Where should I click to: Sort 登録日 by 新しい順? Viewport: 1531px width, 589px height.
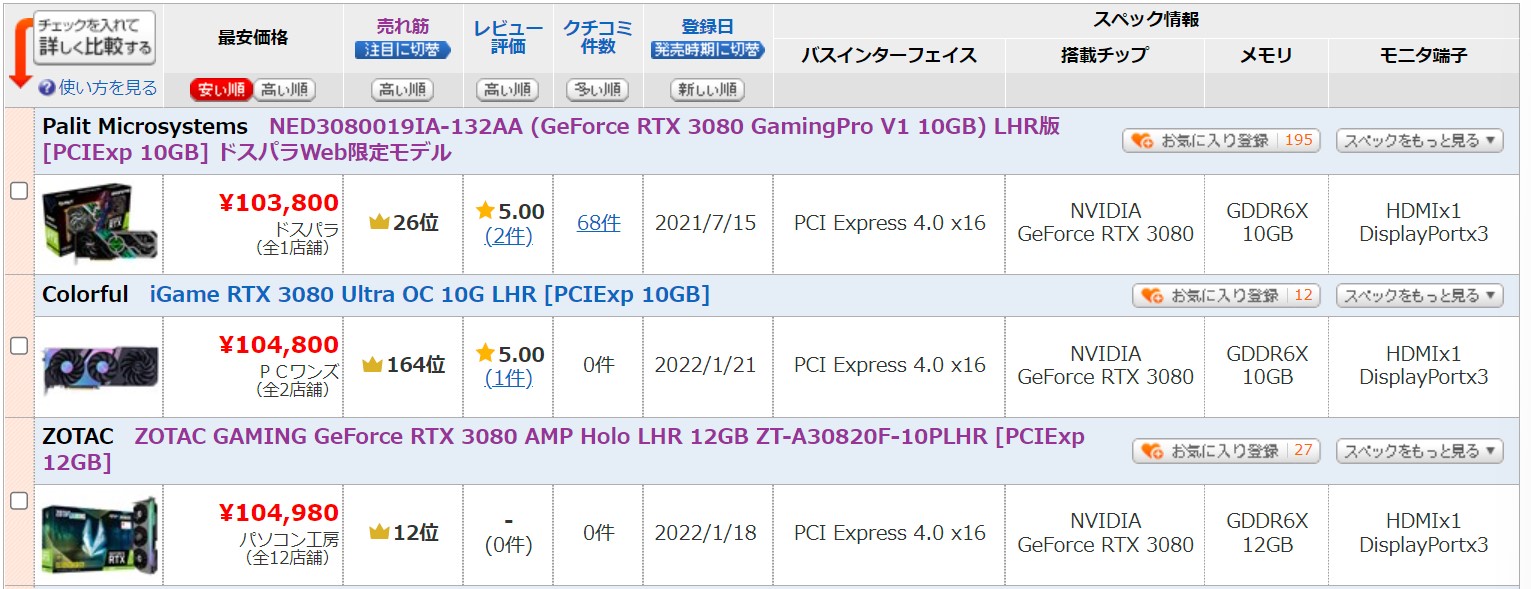(707, 90)
